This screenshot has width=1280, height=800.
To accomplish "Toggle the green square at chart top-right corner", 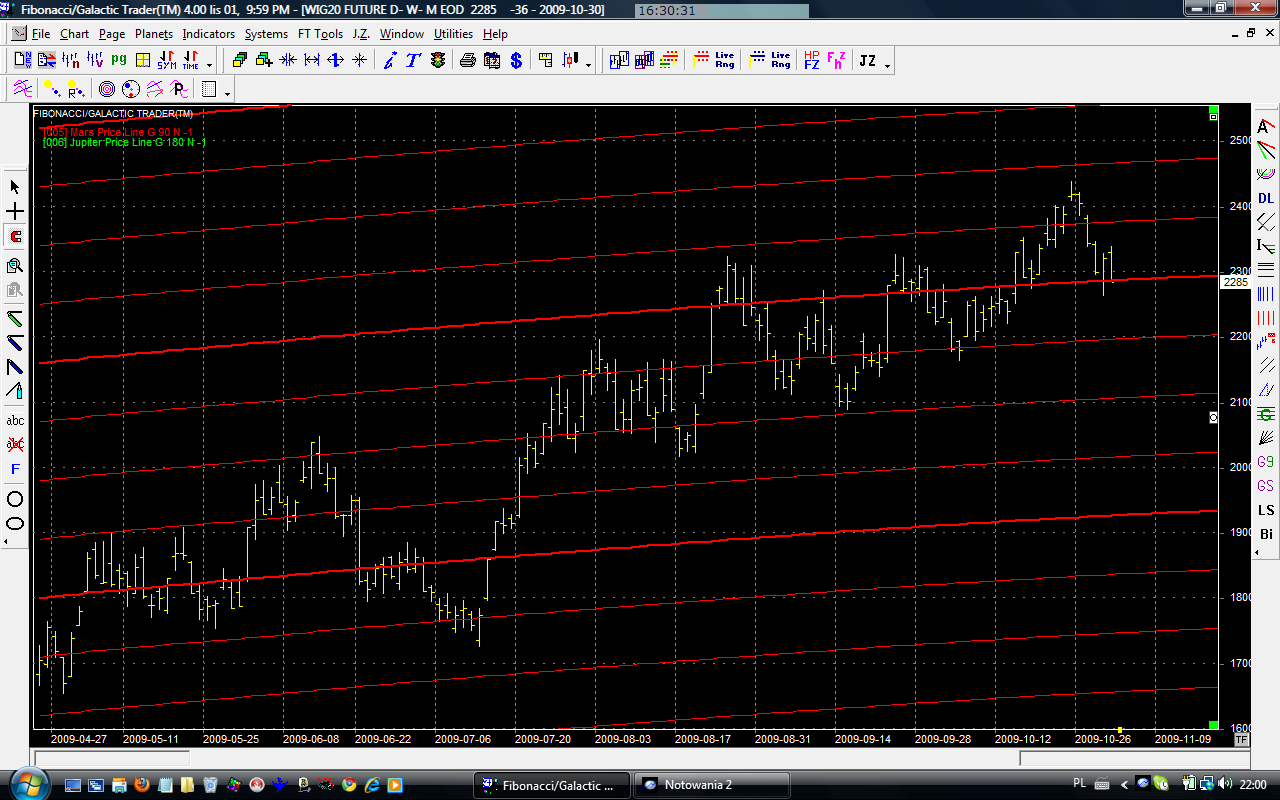I will (1213, 108).
